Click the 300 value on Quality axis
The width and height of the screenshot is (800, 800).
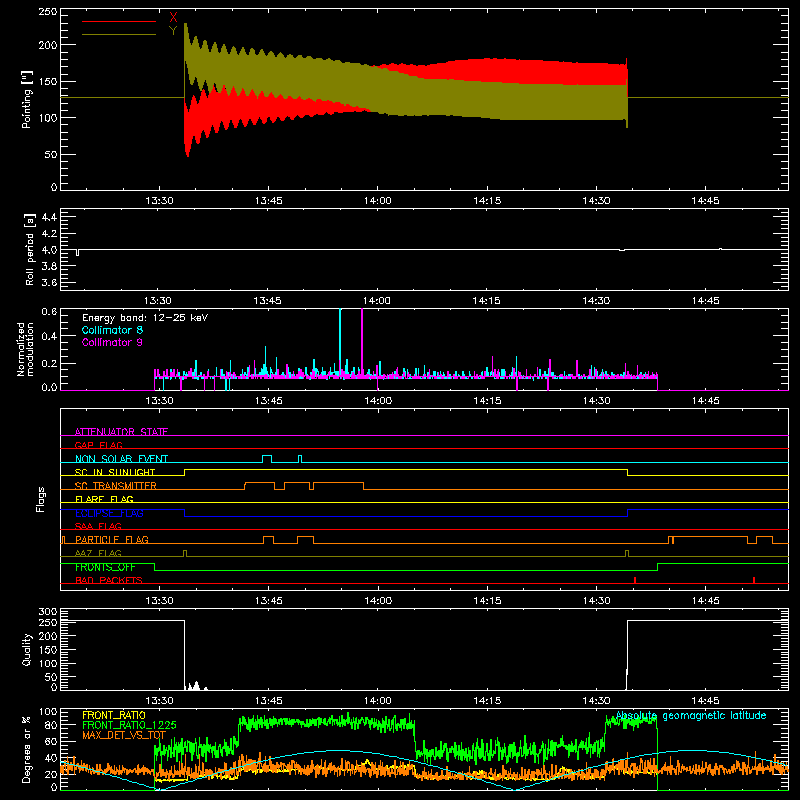(48, 612)
